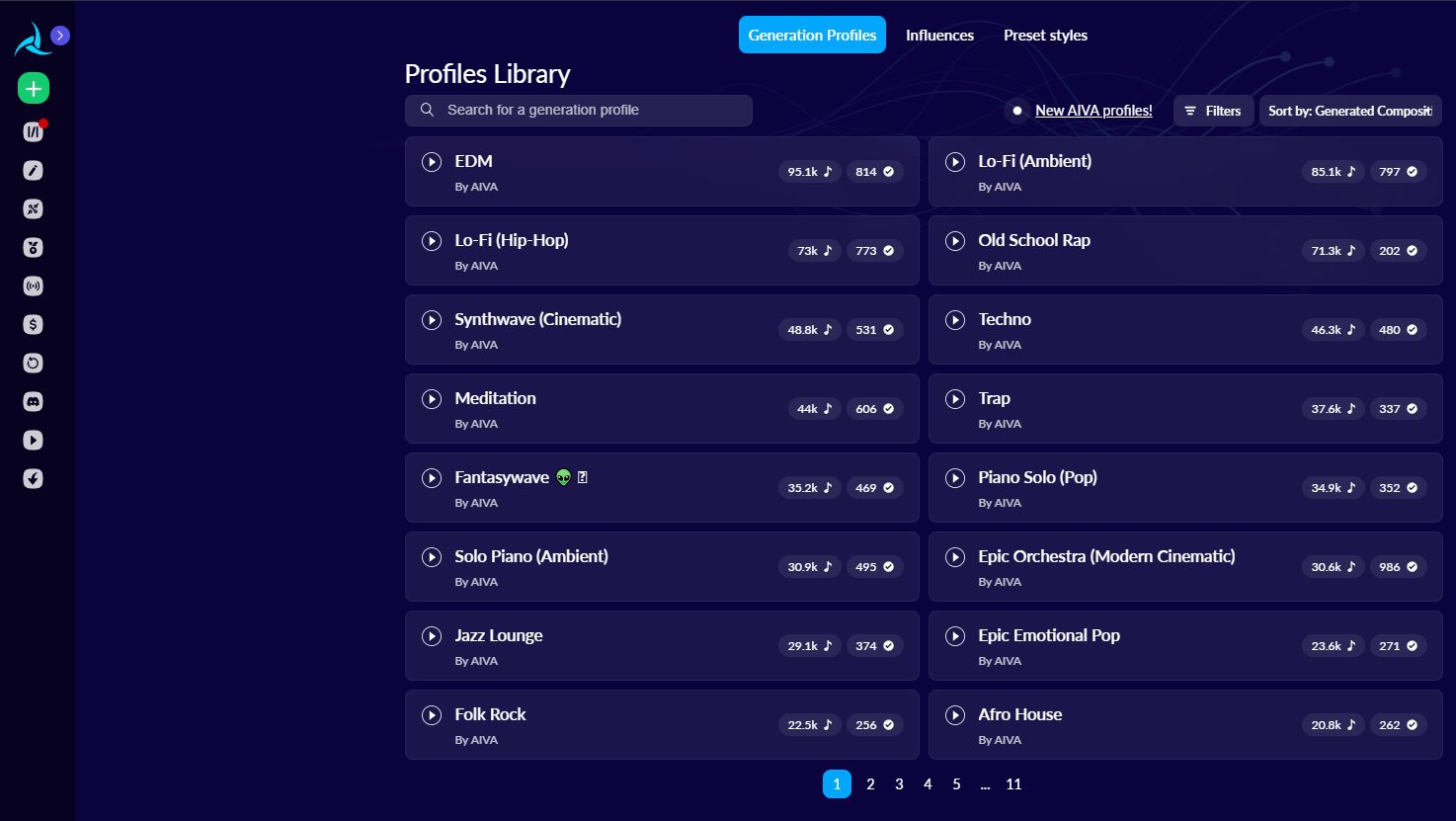Open the pencil editor icon in sidebar

33,171
